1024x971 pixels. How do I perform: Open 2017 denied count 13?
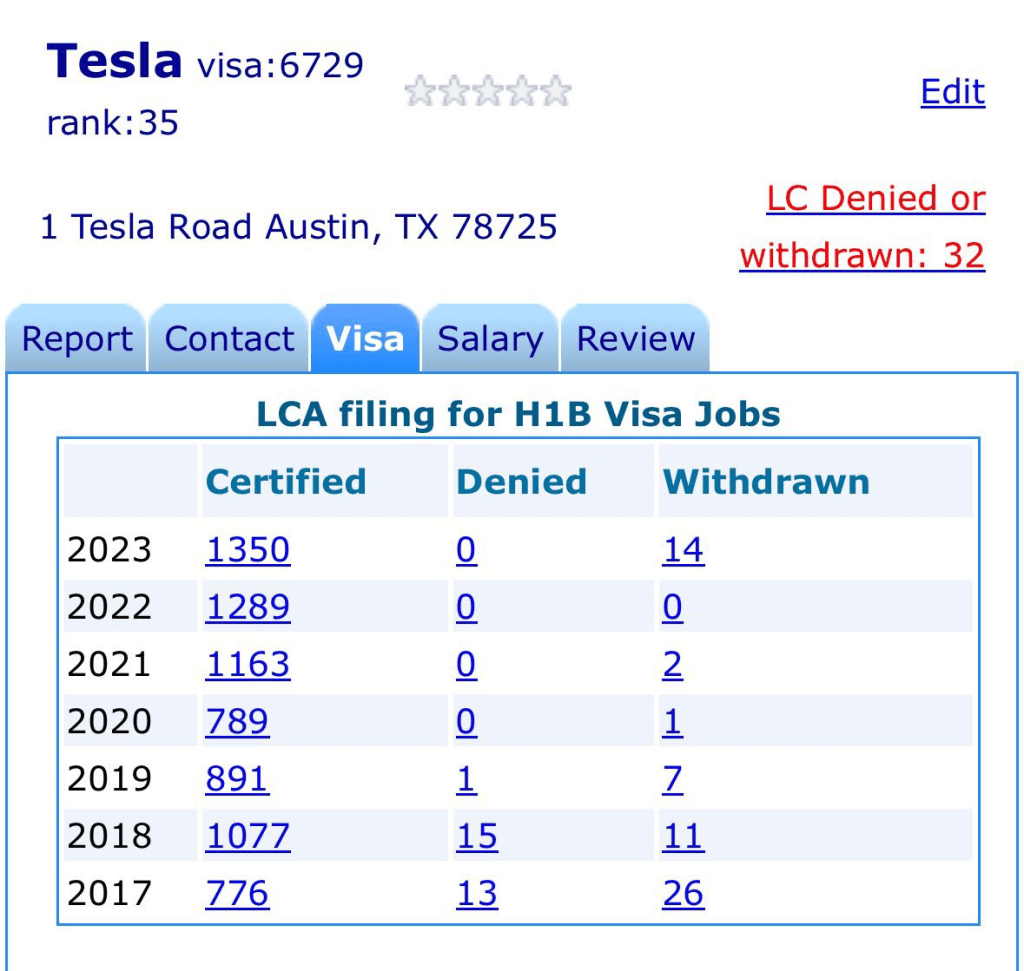477,893
